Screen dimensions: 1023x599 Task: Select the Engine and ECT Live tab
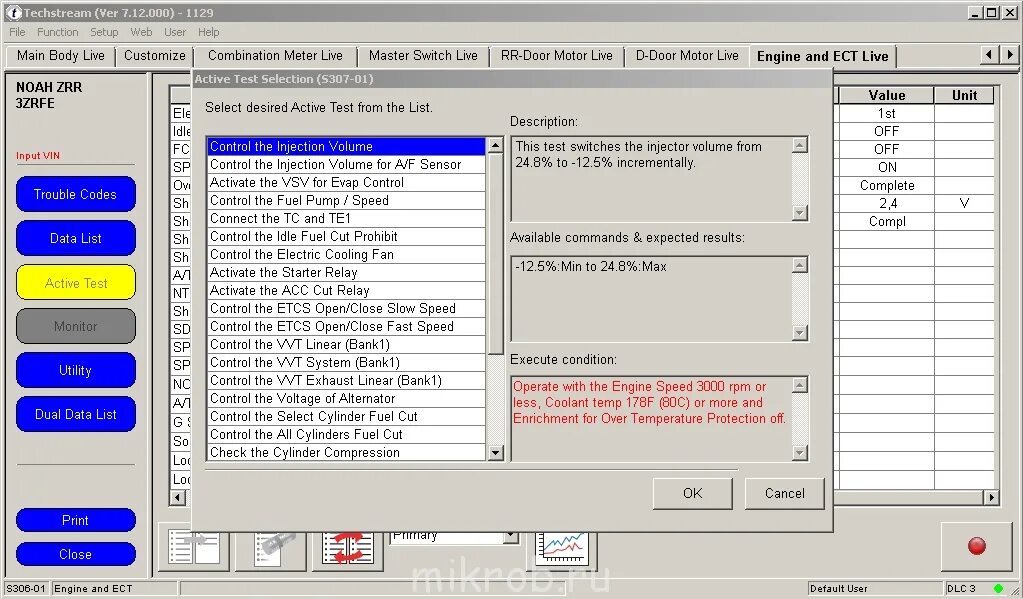[x=823, y=57]
